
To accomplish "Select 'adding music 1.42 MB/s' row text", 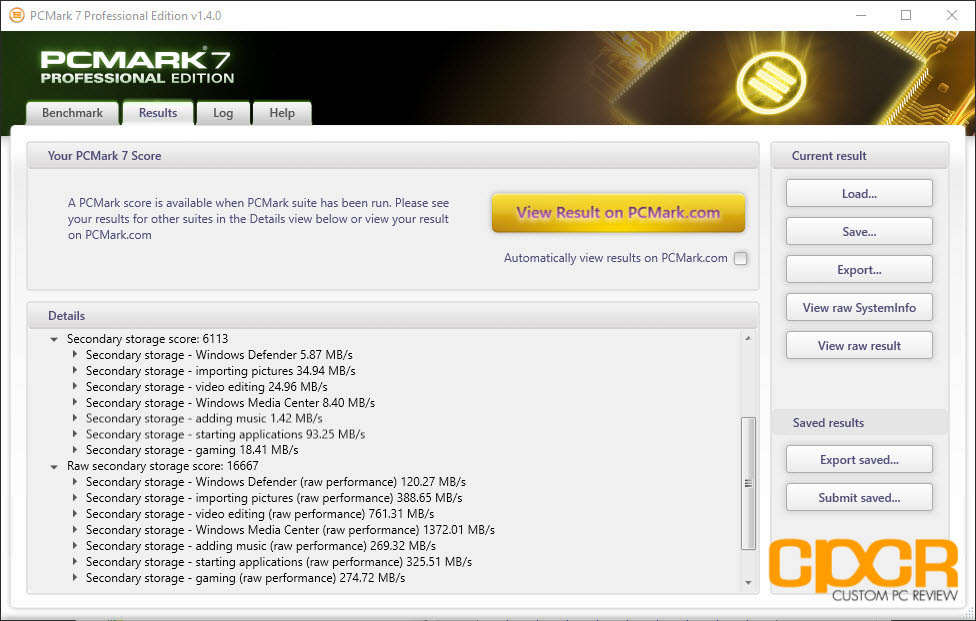I will 204,419.
